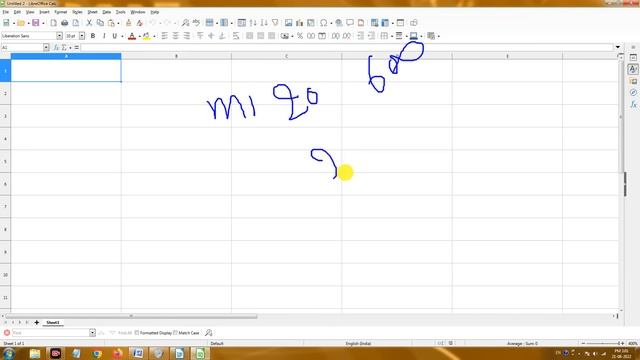Click the Wrap Text icon
Screen dimensions: 640x360
(x=236, y=36)
